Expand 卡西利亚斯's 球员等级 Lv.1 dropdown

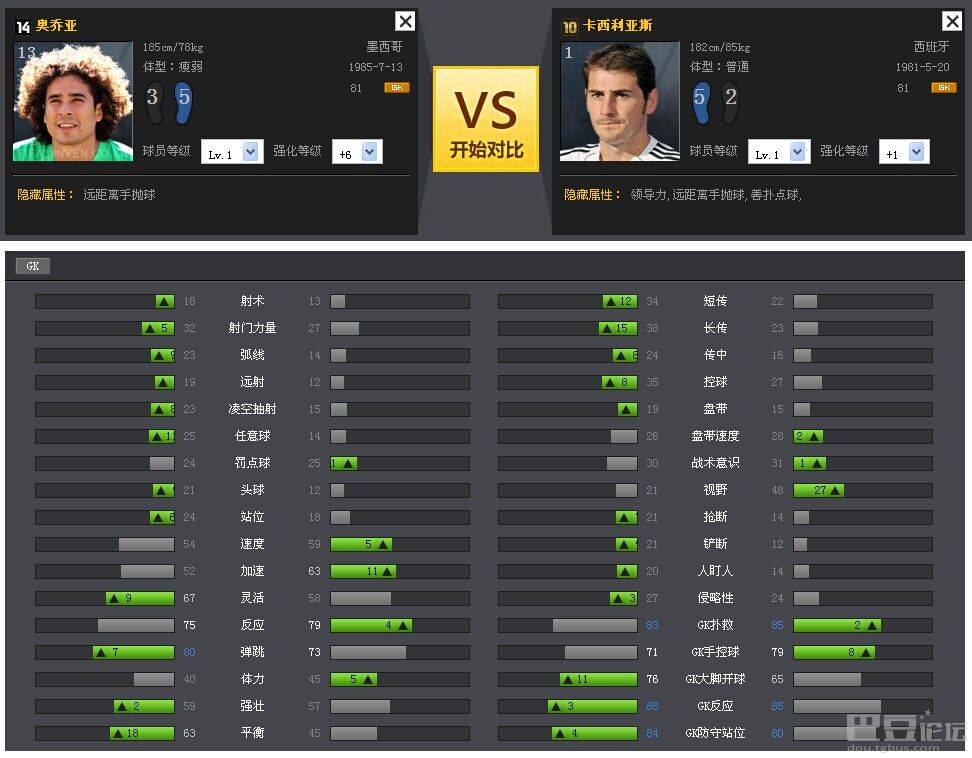click(797, 152)
